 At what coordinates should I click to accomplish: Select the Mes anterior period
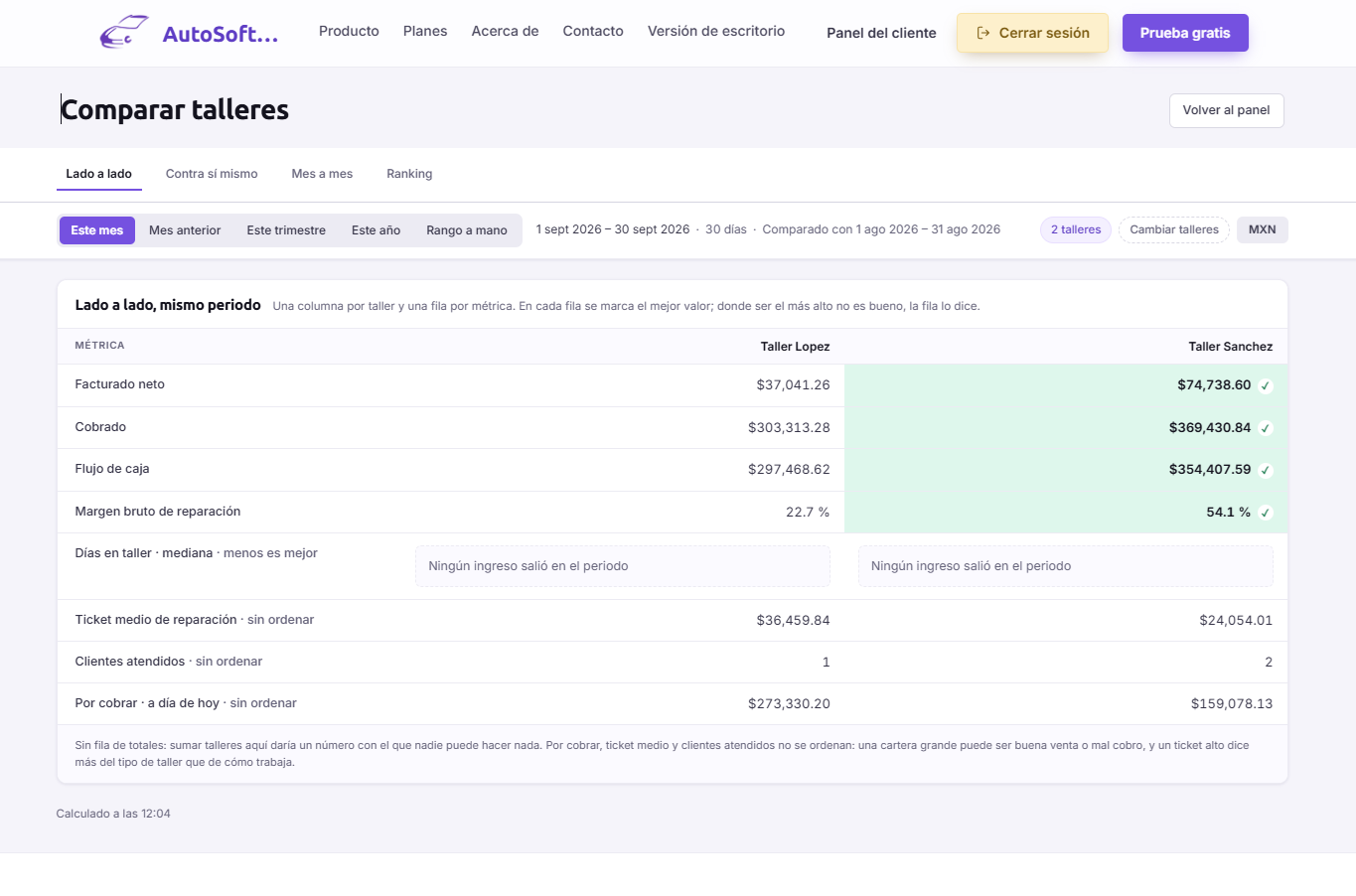(x=185, y=230)
